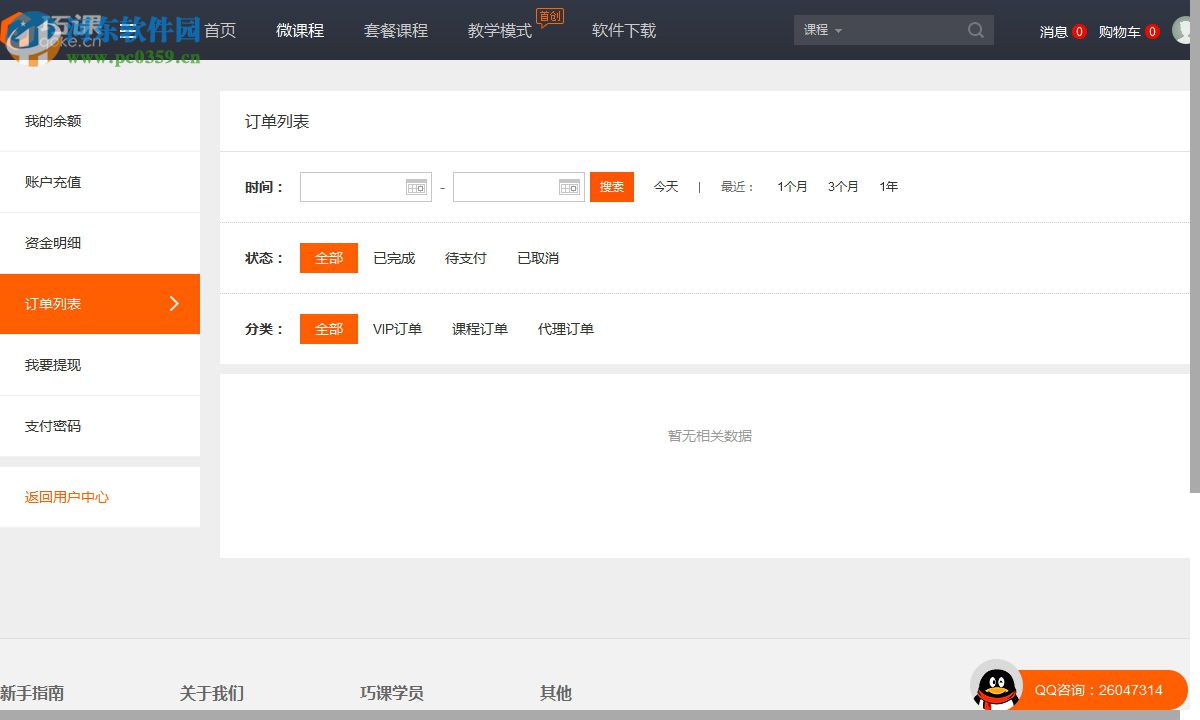Switch to 套餐课程 in top navigation

pos(396,30)
